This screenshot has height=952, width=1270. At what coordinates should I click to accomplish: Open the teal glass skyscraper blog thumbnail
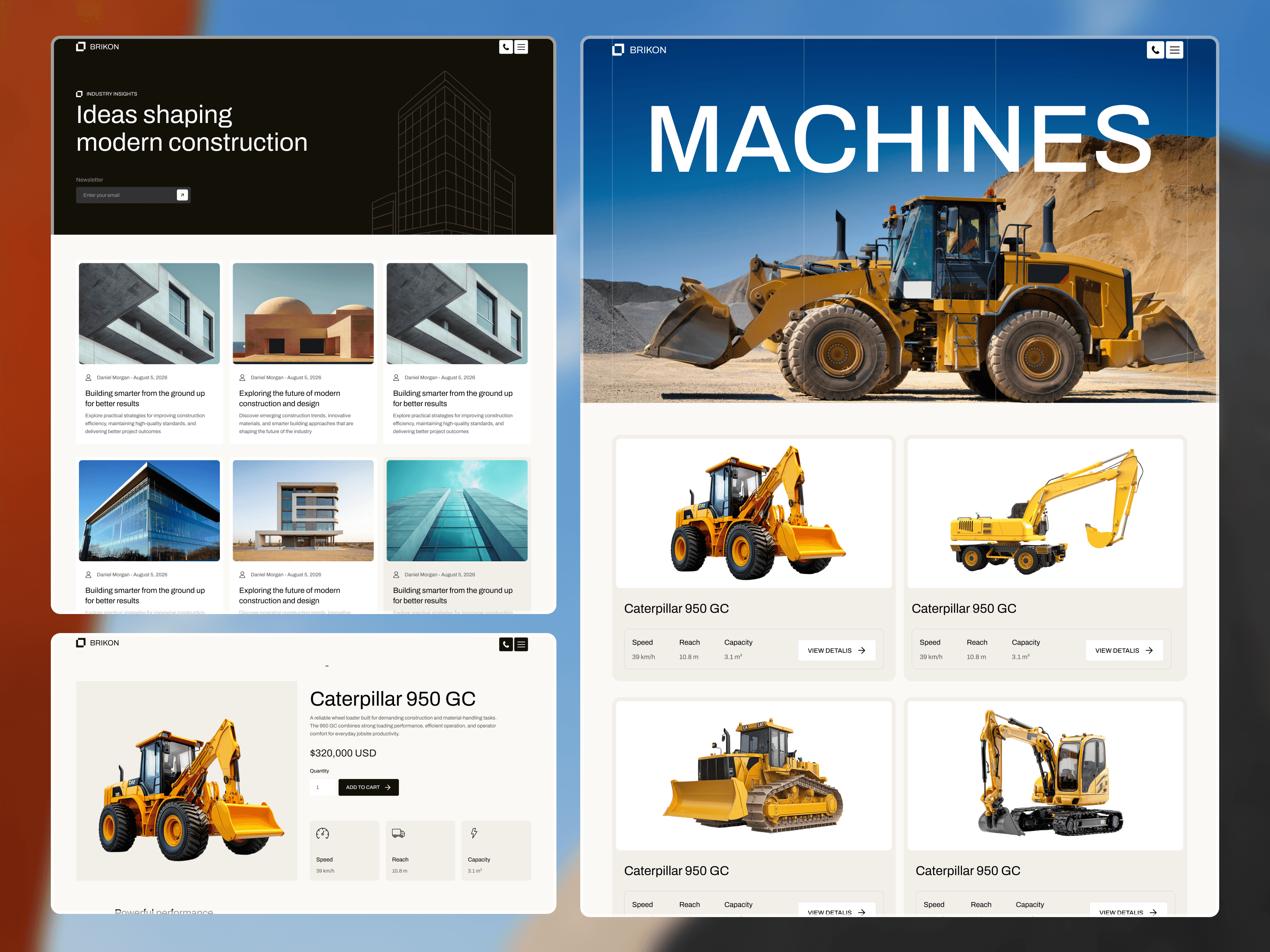(x=457, y=510)
